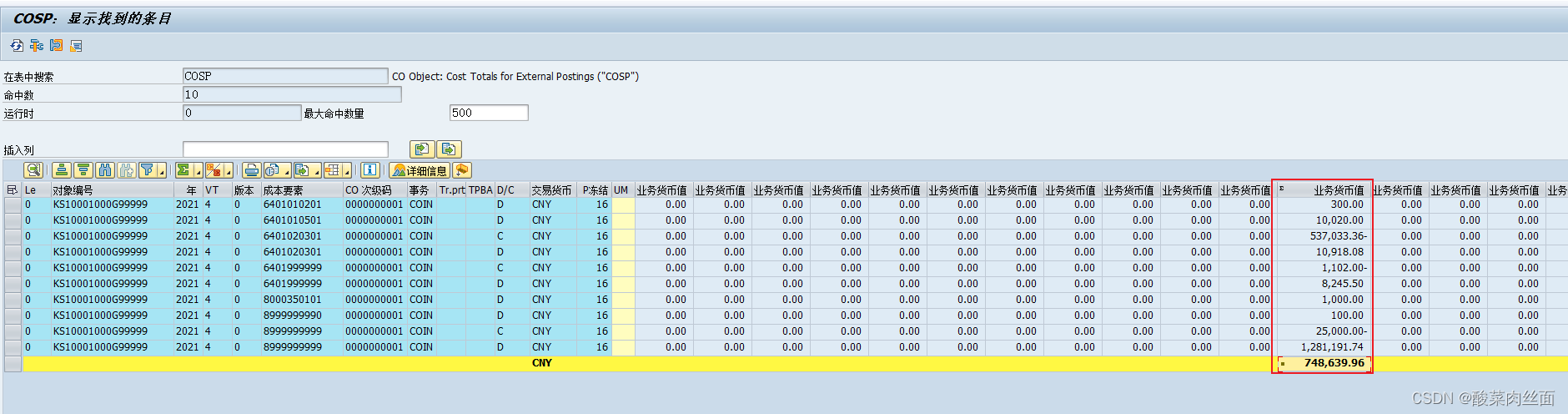Image resolution: width=1568 pixels, height=414 pixels.
Task: Click the Views icon in ALV toolbar
Action: 274,170
